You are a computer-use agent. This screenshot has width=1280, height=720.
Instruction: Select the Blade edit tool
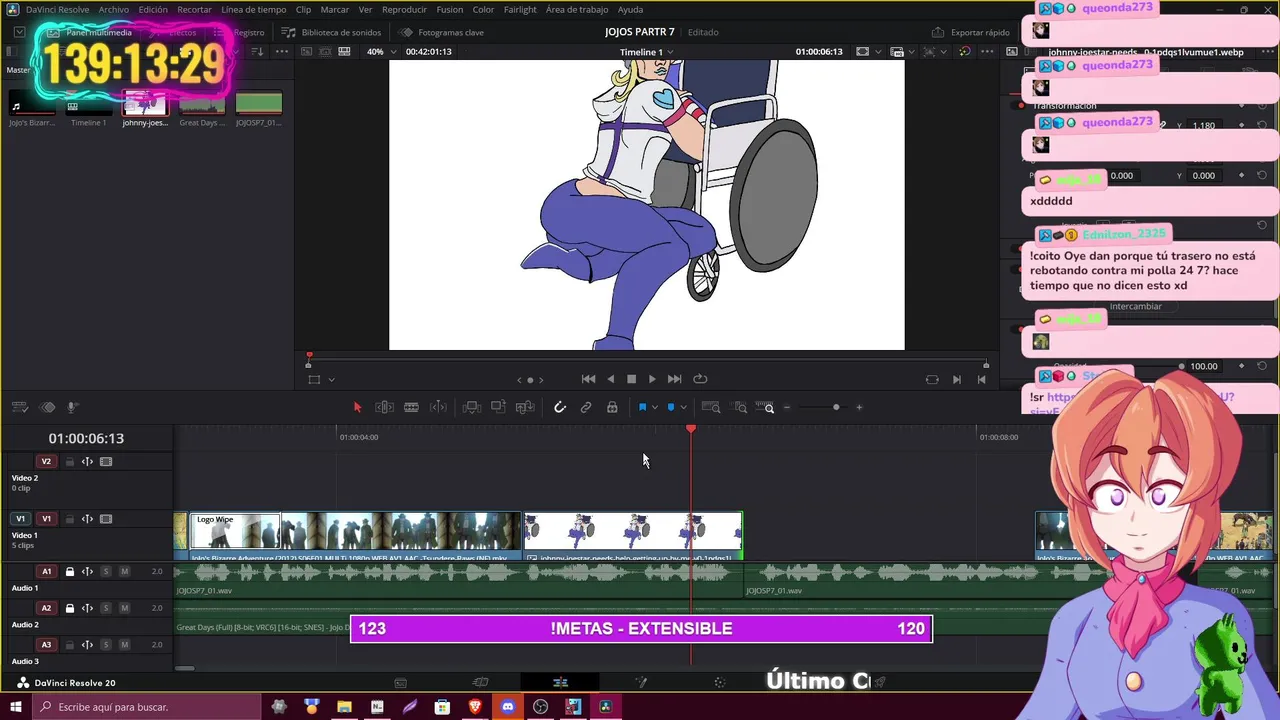coord(411,407)
